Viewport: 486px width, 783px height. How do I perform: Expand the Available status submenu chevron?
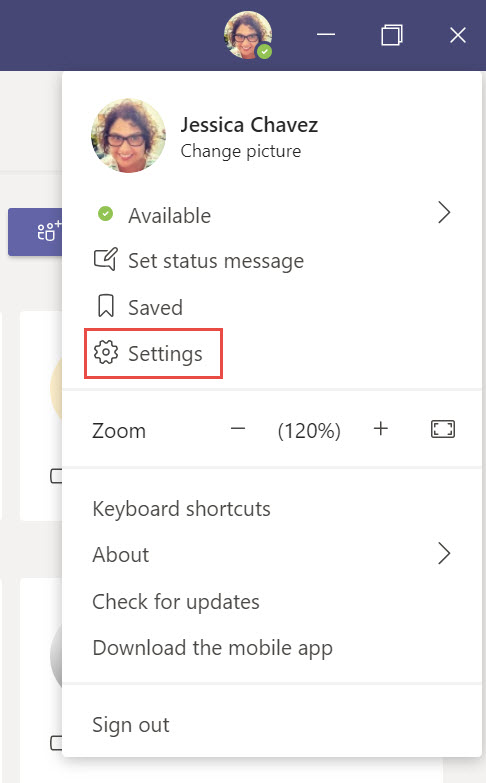444,213
